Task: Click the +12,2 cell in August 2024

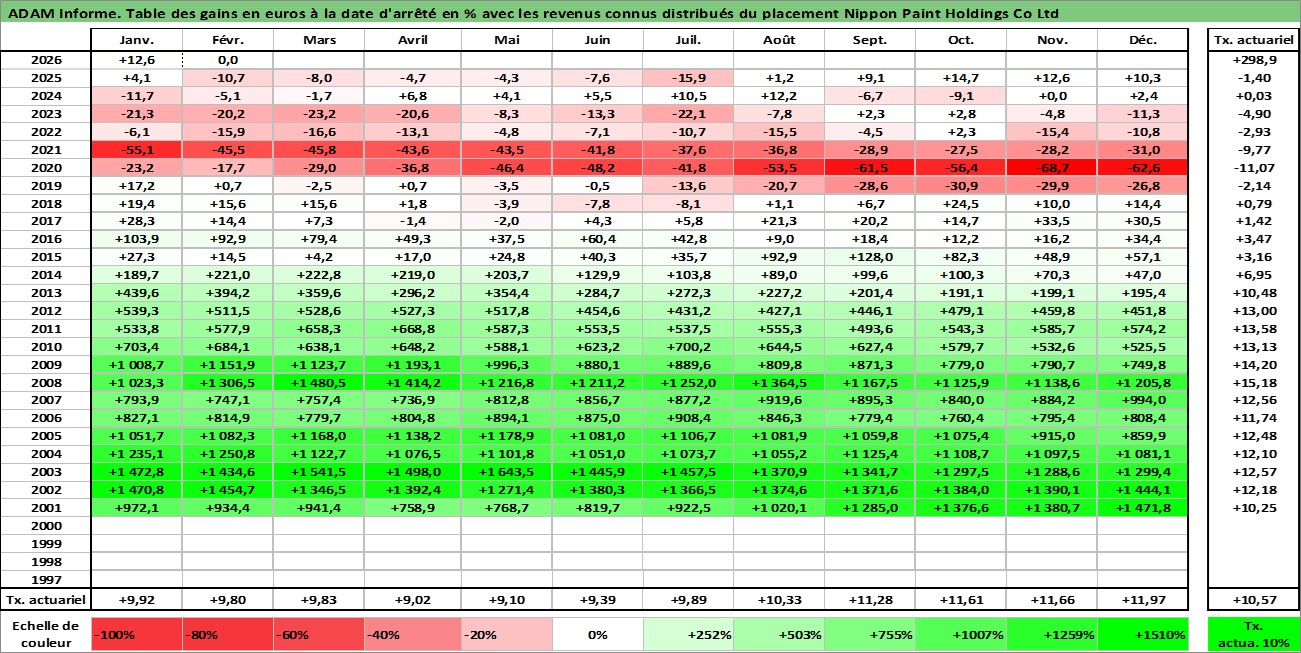Action: click(779, 96)
